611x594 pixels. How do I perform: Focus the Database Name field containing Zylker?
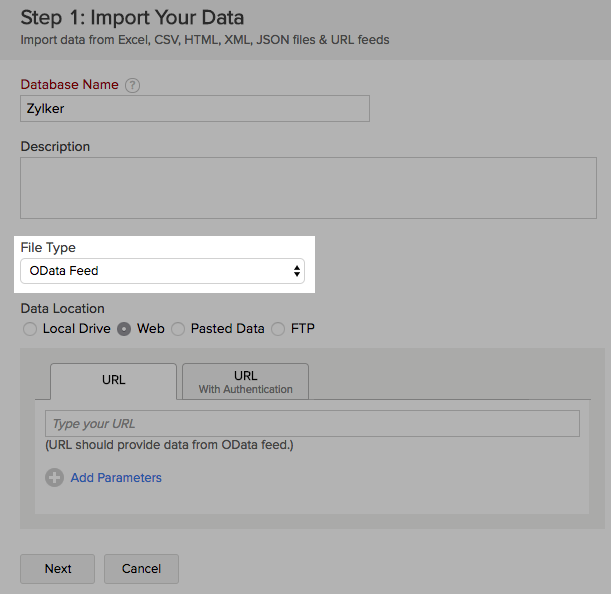[195, 108]
